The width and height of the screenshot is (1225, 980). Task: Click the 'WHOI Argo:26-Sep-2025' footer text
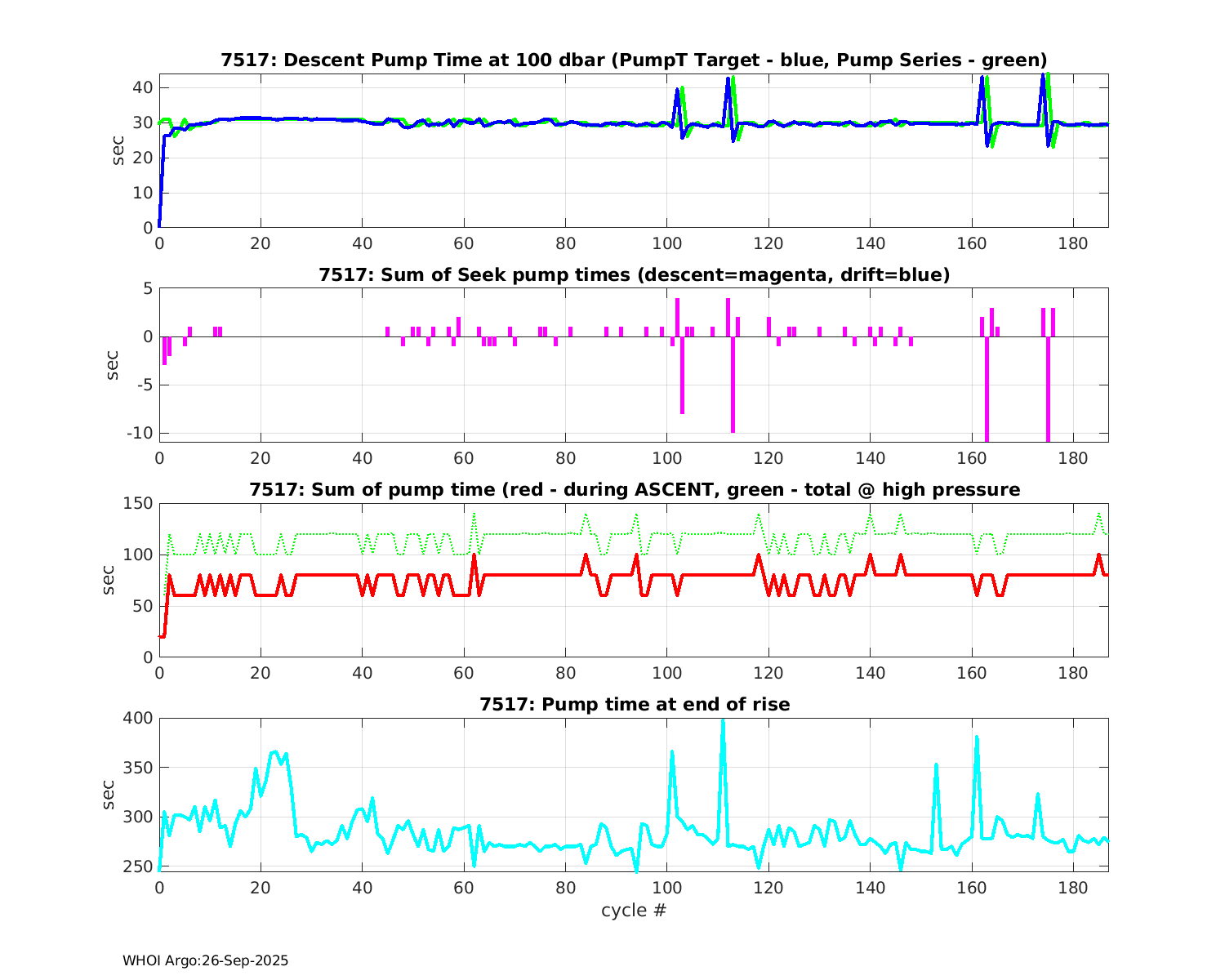click(x=205, y=960)
